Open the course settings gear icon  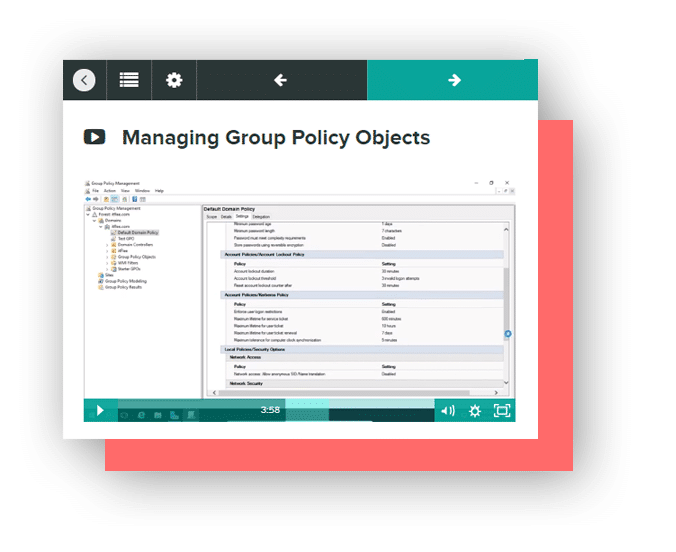[174, 80]
